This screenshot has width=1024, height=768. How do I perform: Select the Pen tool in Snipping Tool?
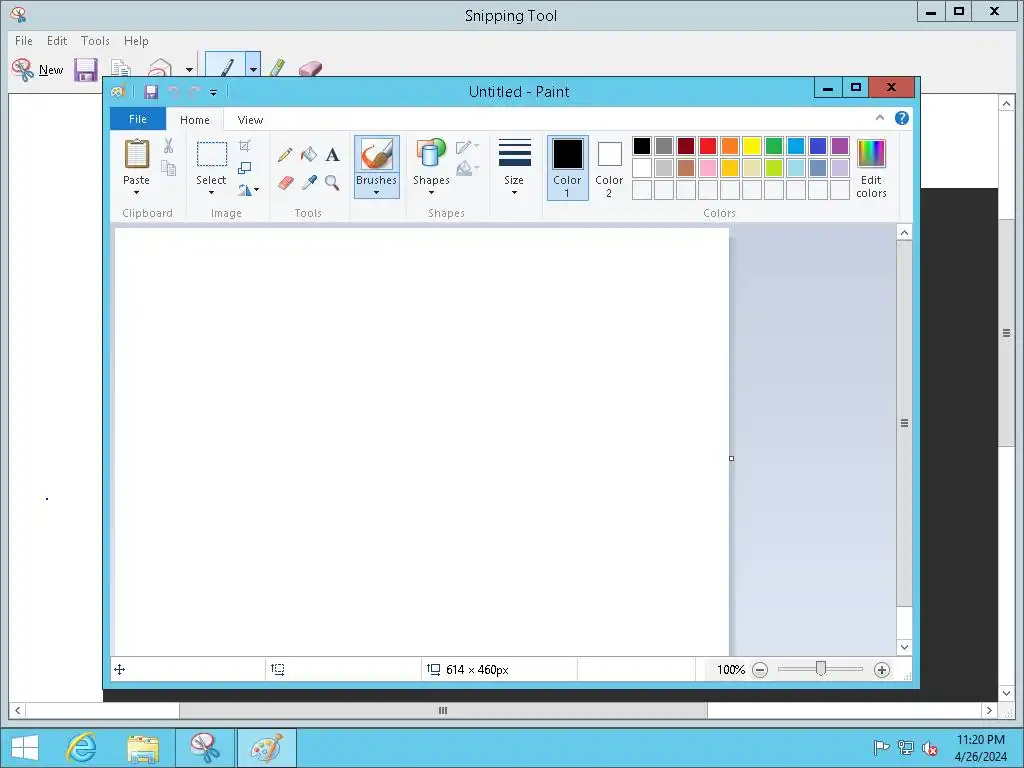[x=225, y=67]
